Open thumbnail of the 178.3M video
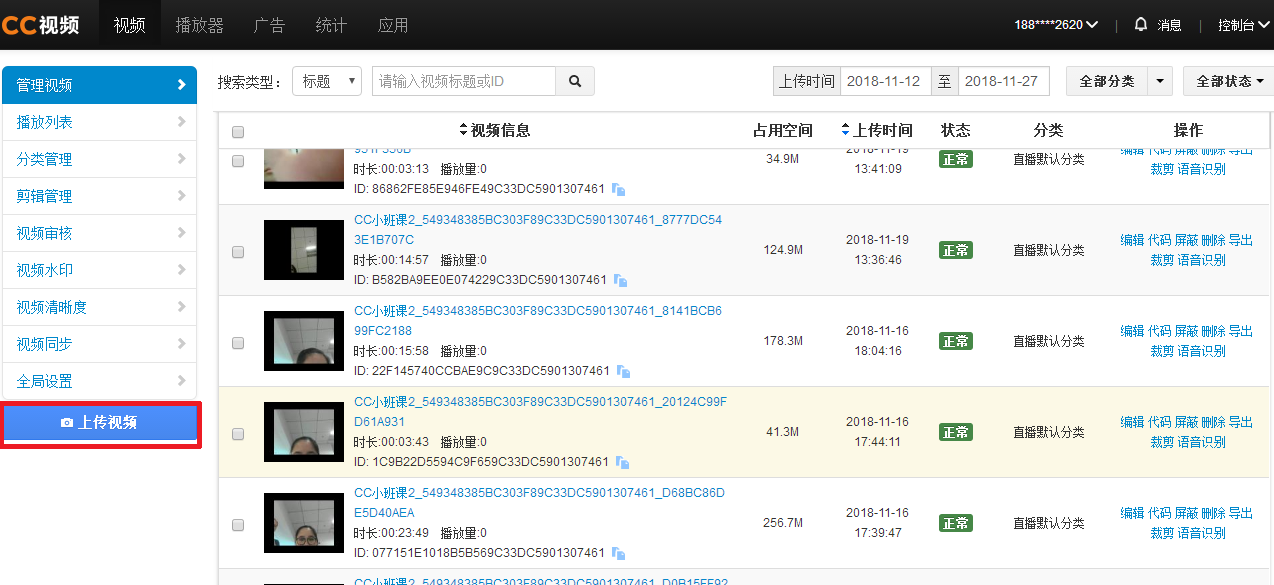The width and height of the screenshot is (1274, 585). click(304, 342)
